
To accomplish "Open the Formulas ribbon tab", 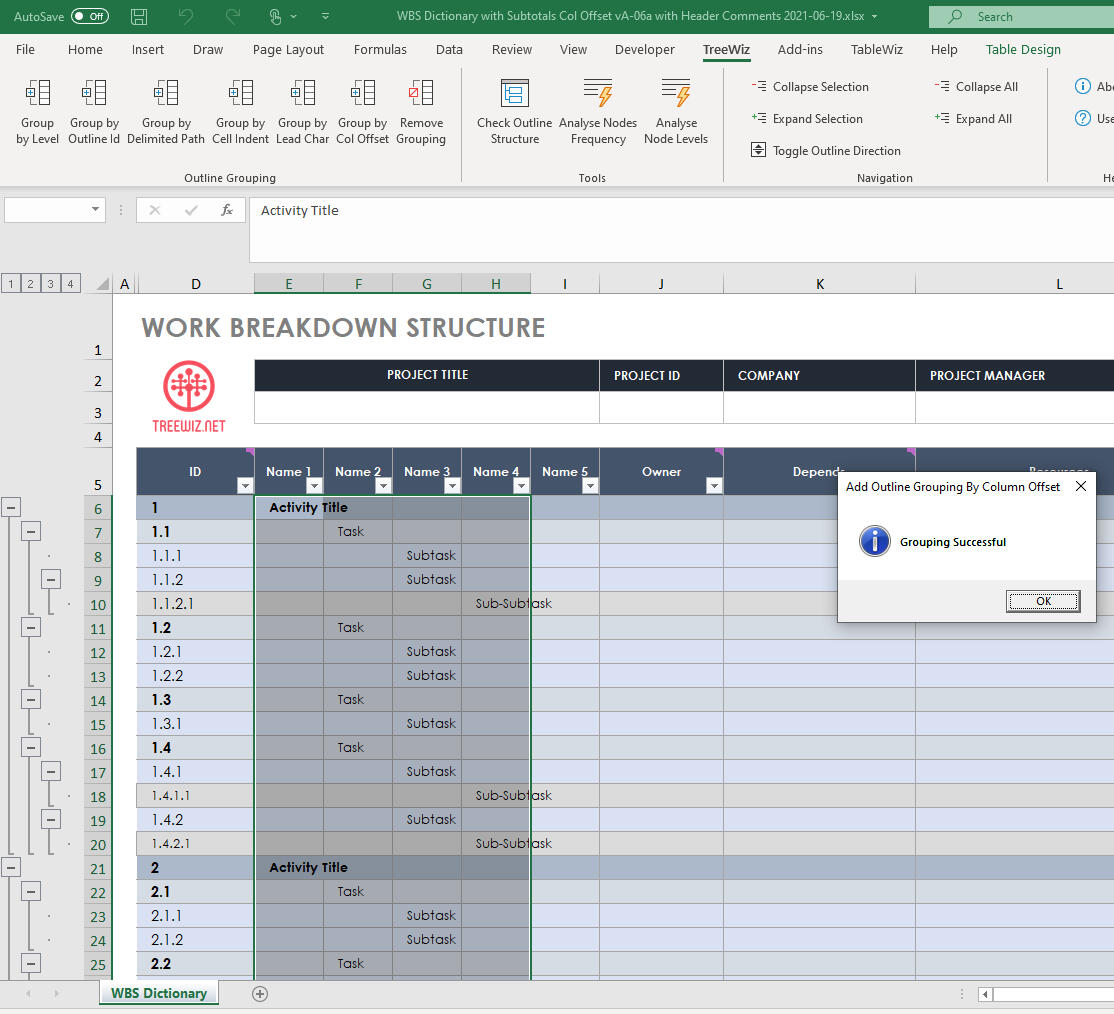I will pyautogui.click(x=380, y=49).
